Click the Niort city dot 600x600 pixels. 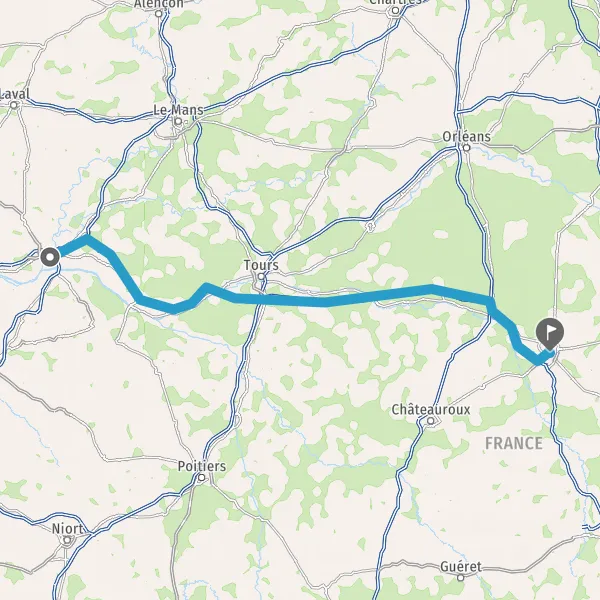67,540
